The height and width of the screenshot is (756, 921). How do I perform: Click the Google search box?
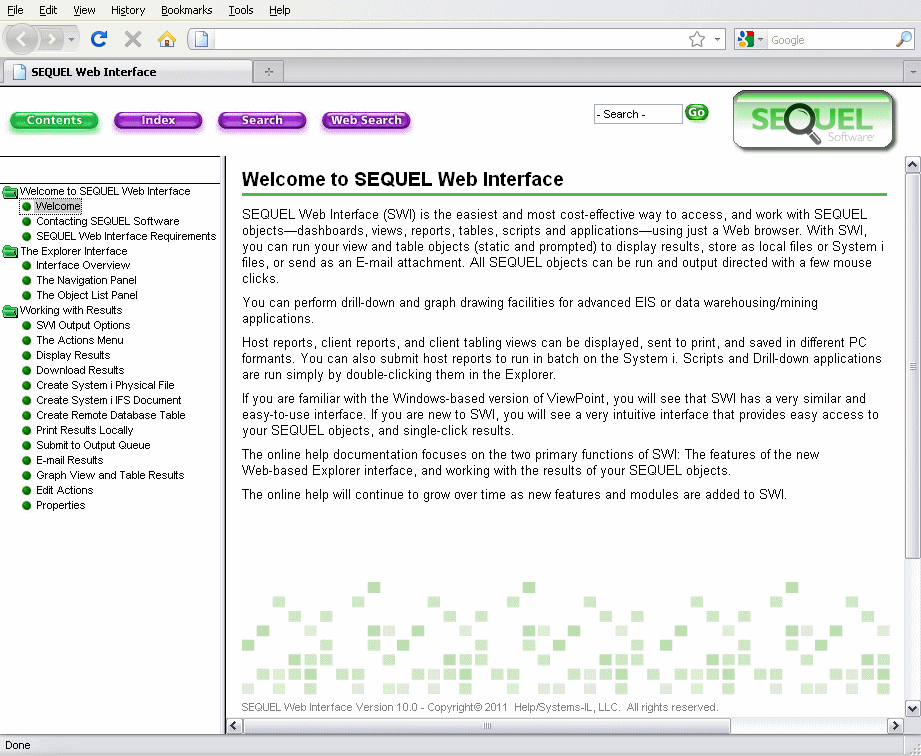(831, 39)
